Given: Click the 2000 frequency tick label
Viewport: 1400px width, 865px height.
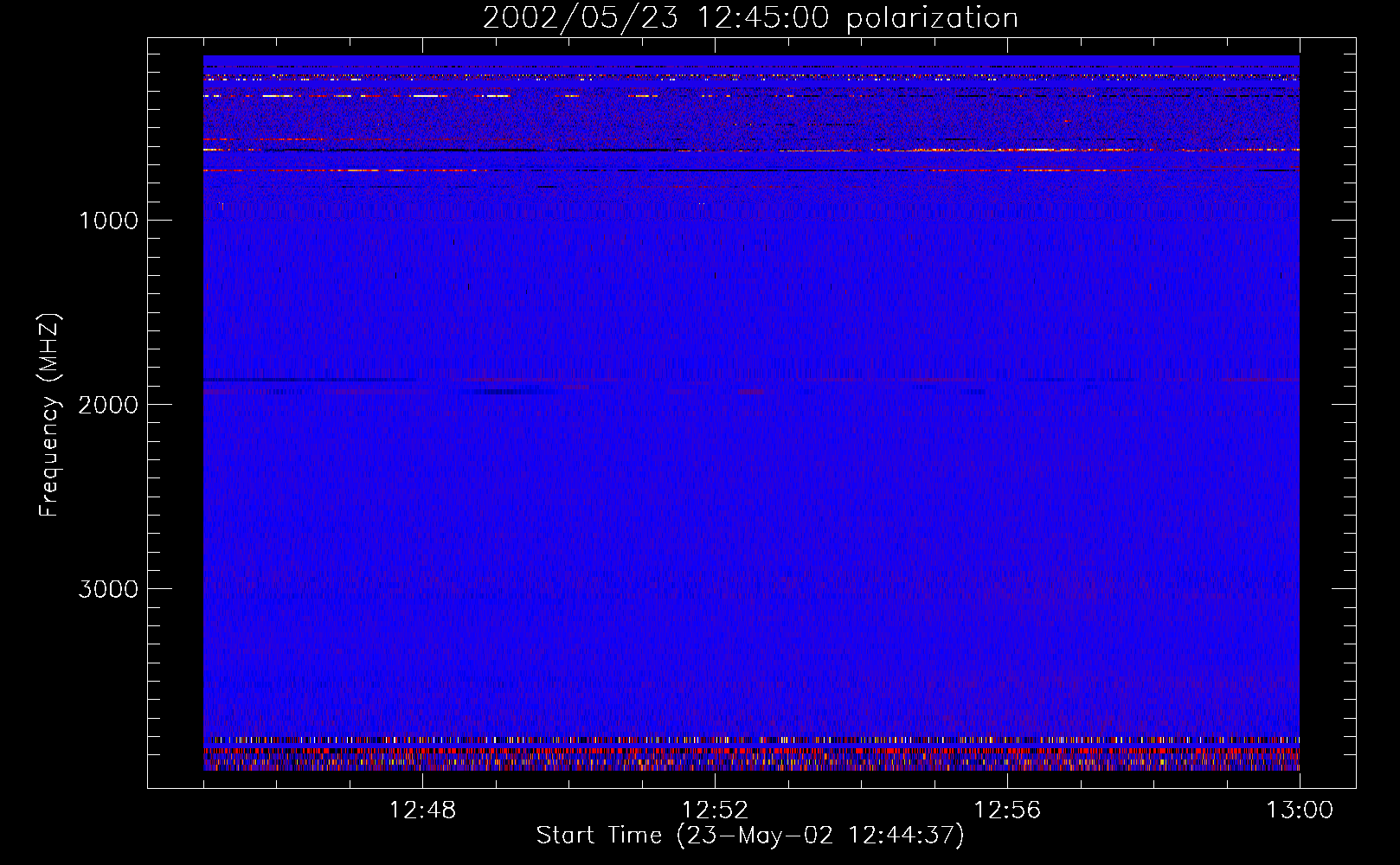Looking at the screenshot, I should click(109, 405).
